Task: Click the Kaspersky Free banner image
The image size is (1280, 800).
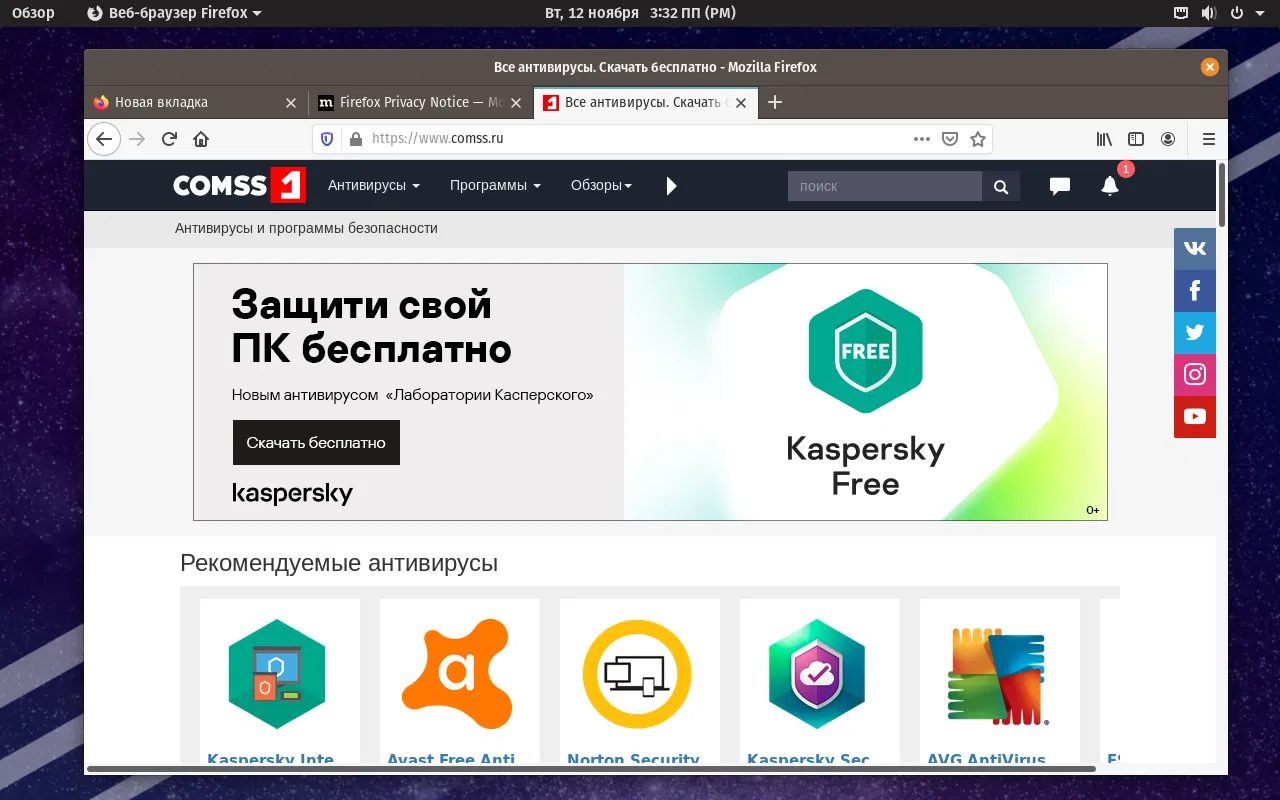Action: 650,392
